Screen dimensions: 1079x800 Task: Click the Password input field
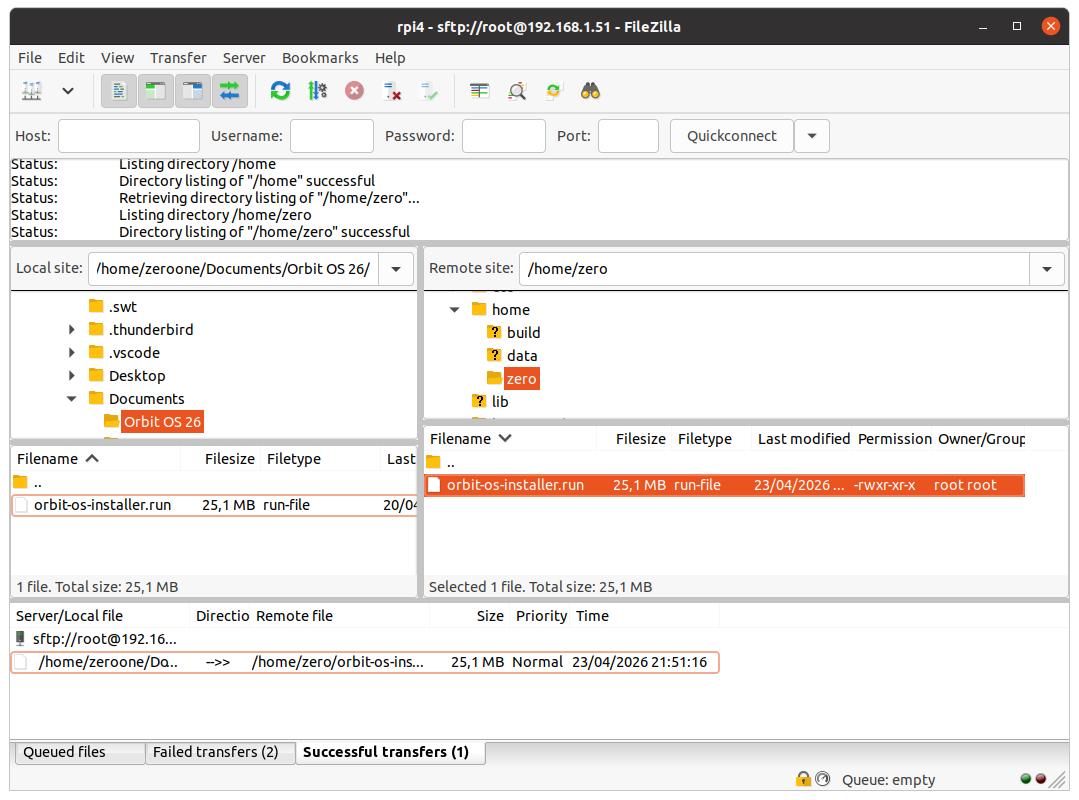(x=504, y=135)
